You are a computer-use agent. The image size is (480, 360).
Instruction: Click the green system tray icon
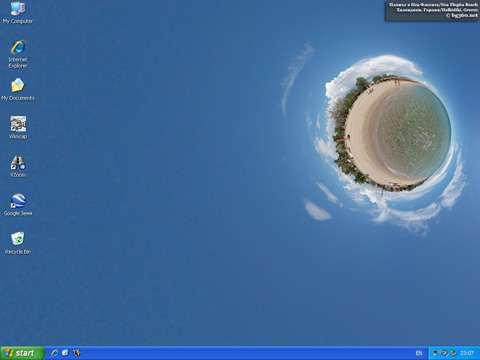coord(453,353)
